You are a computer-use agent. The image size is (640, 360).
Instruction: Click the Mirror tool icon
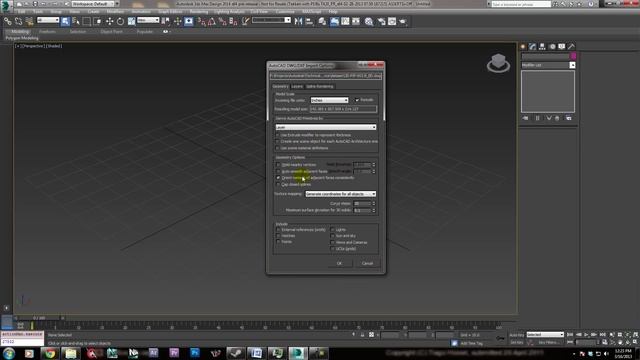click(x=298, y=21)
